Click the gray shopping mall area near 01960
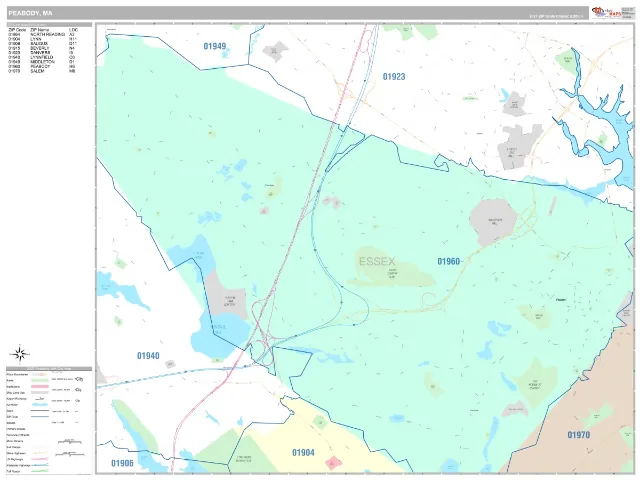This screenshot has width=640, height=480. click(493, 222)
